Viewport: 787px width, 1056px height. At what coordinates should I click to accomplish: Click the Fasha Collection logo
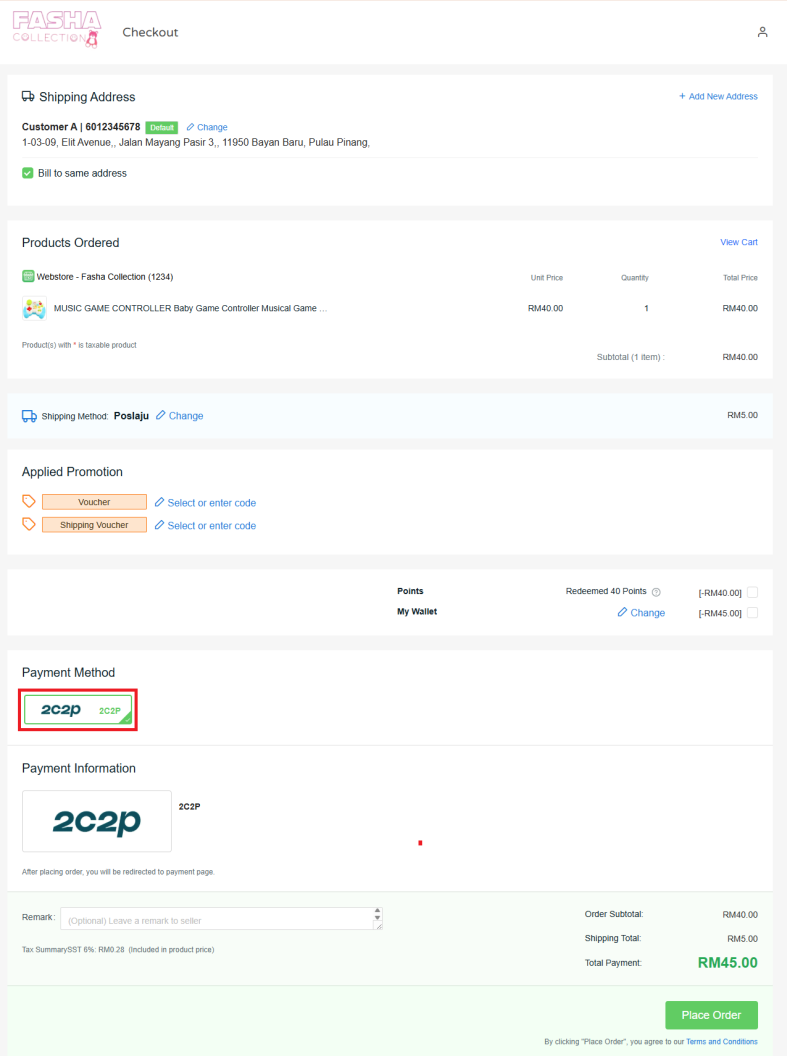(x=57, y=30)
